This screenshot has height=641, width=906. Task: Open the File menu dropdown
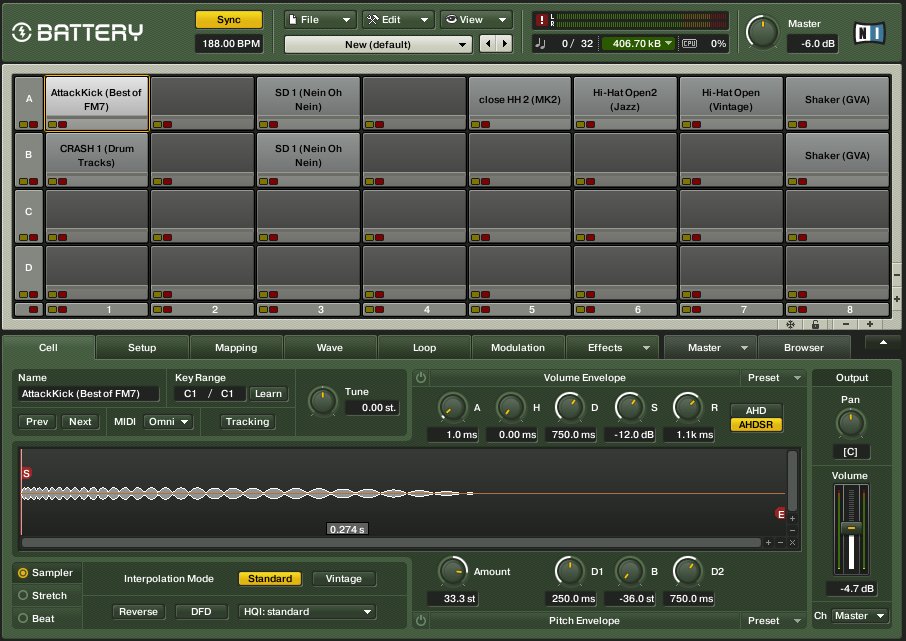[x=320, y=20]
